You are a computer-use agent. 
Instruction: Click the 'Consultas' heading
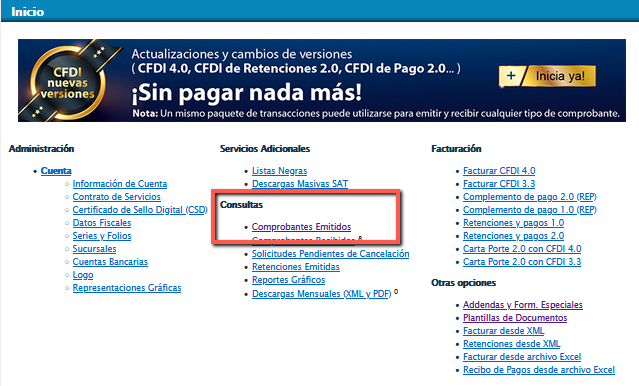[x=242, y=205]
